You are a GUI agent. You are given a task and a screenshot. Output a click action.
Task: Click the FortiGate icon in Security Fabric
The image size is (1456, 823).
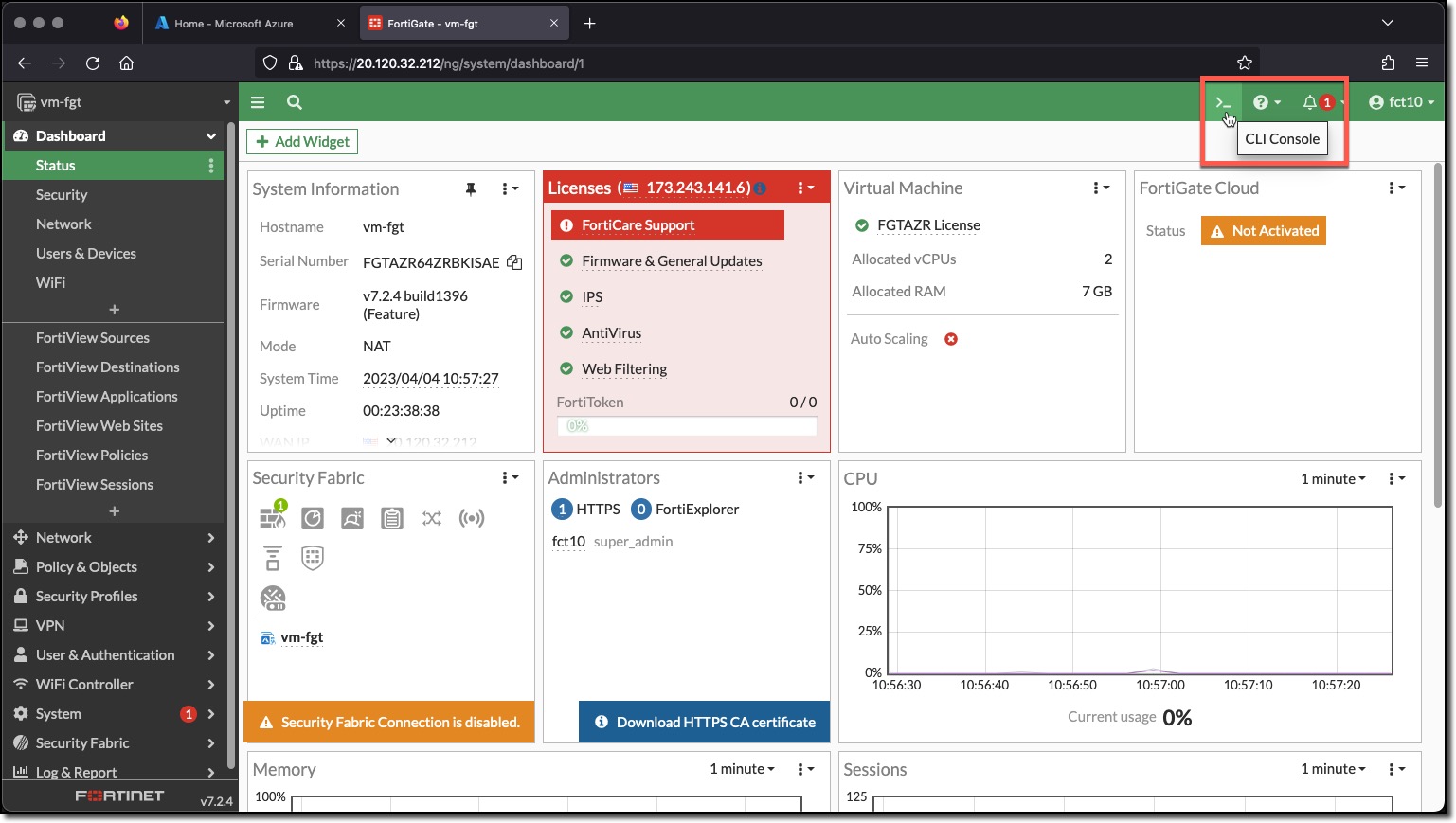pyautogui.click(x=273, y=516)
